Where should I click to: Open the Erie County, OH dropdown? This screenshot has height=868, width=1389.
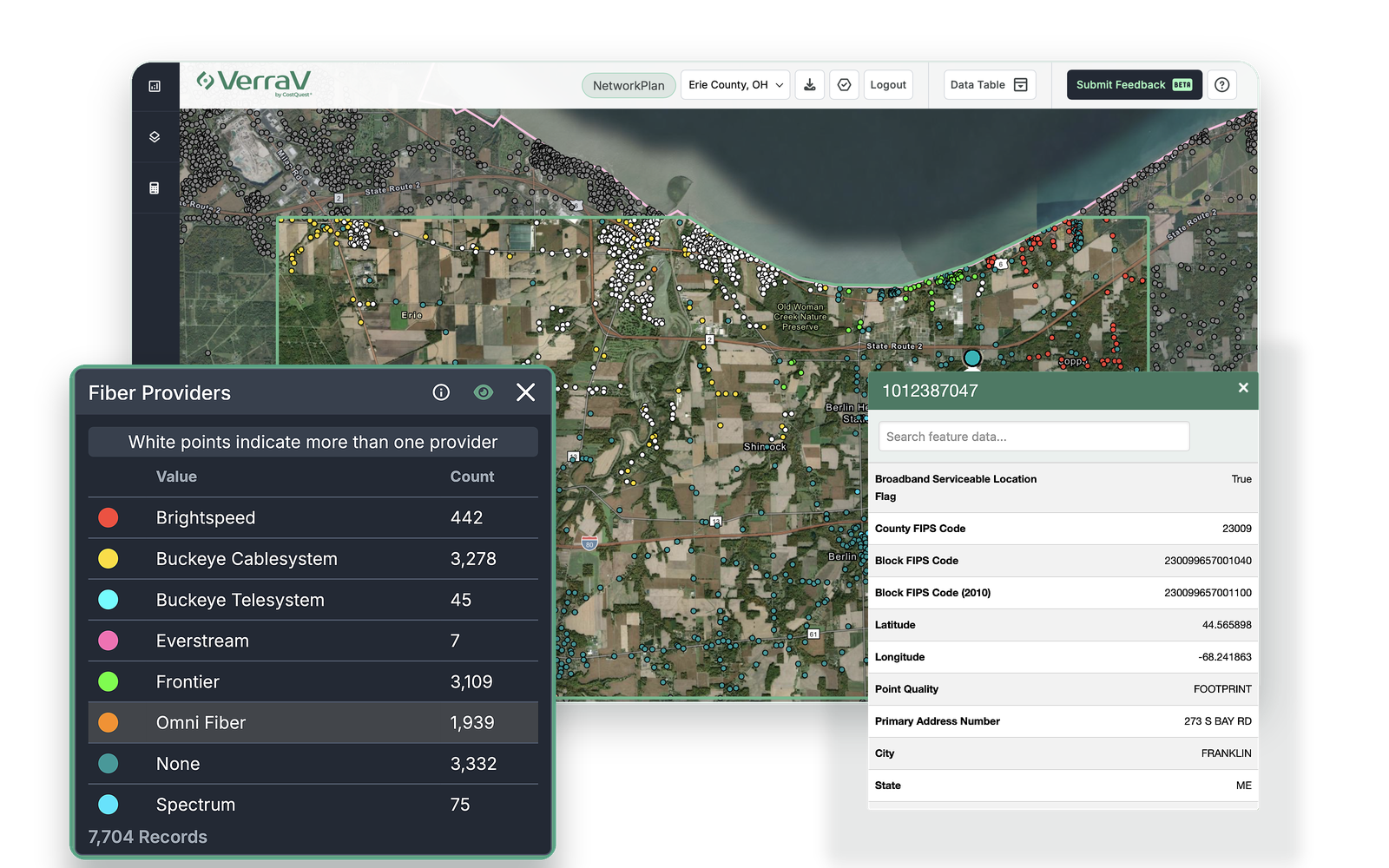click(735, 85)
